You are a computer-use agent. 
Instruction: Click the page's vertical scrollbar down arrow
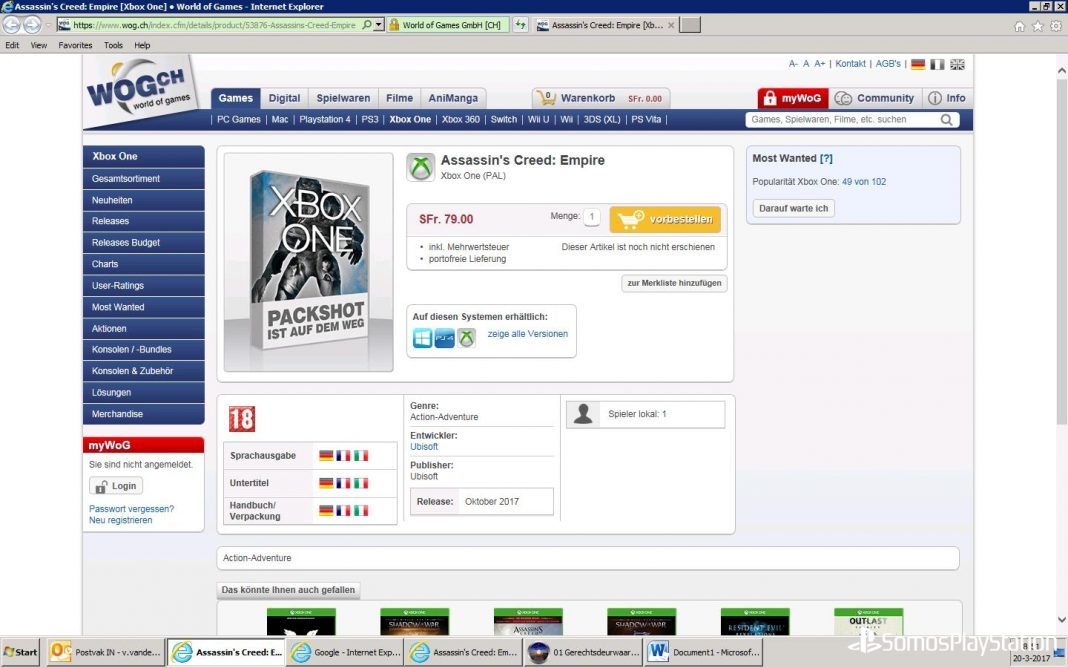(x=1061, y=620)
